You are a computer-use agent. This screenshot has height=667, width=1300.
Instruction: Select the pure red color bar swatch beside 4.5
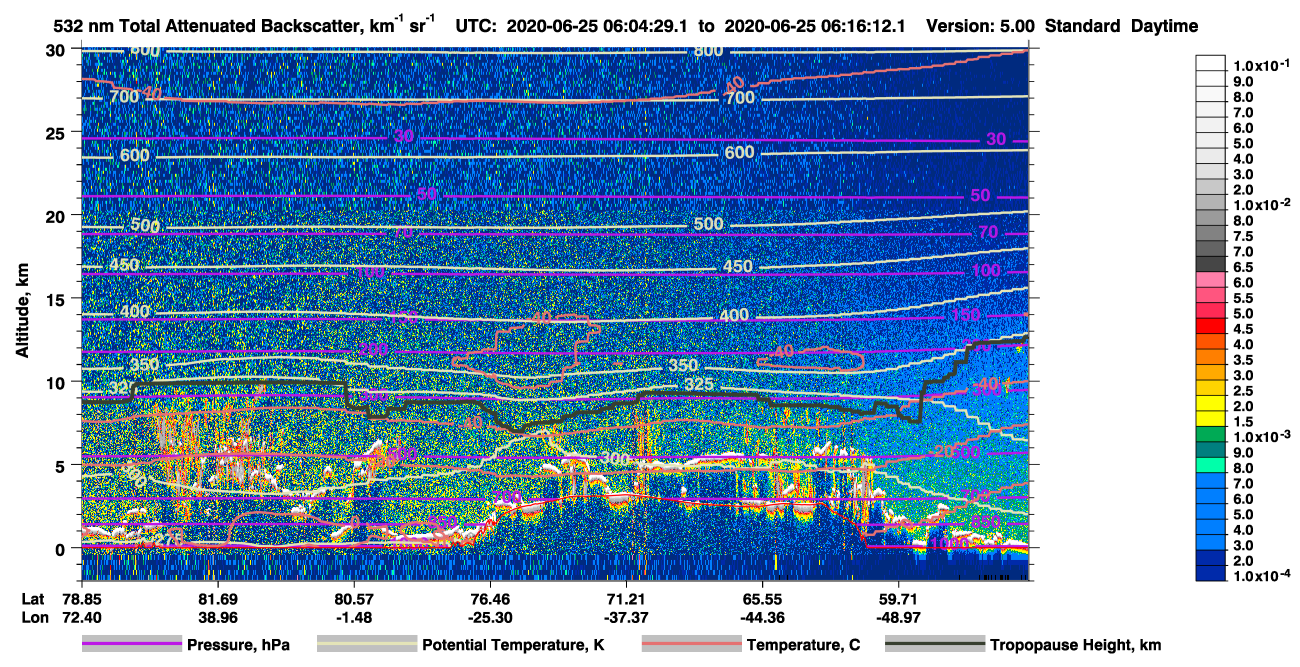(1210, 327)
